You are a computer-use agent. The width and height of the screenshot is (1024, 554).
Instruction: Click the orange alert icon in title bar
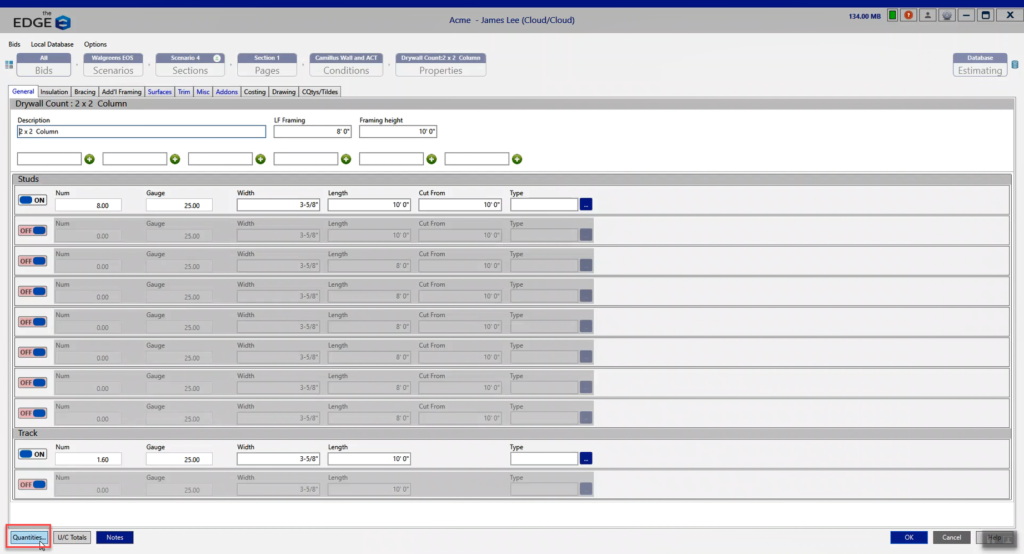[908, 15]
